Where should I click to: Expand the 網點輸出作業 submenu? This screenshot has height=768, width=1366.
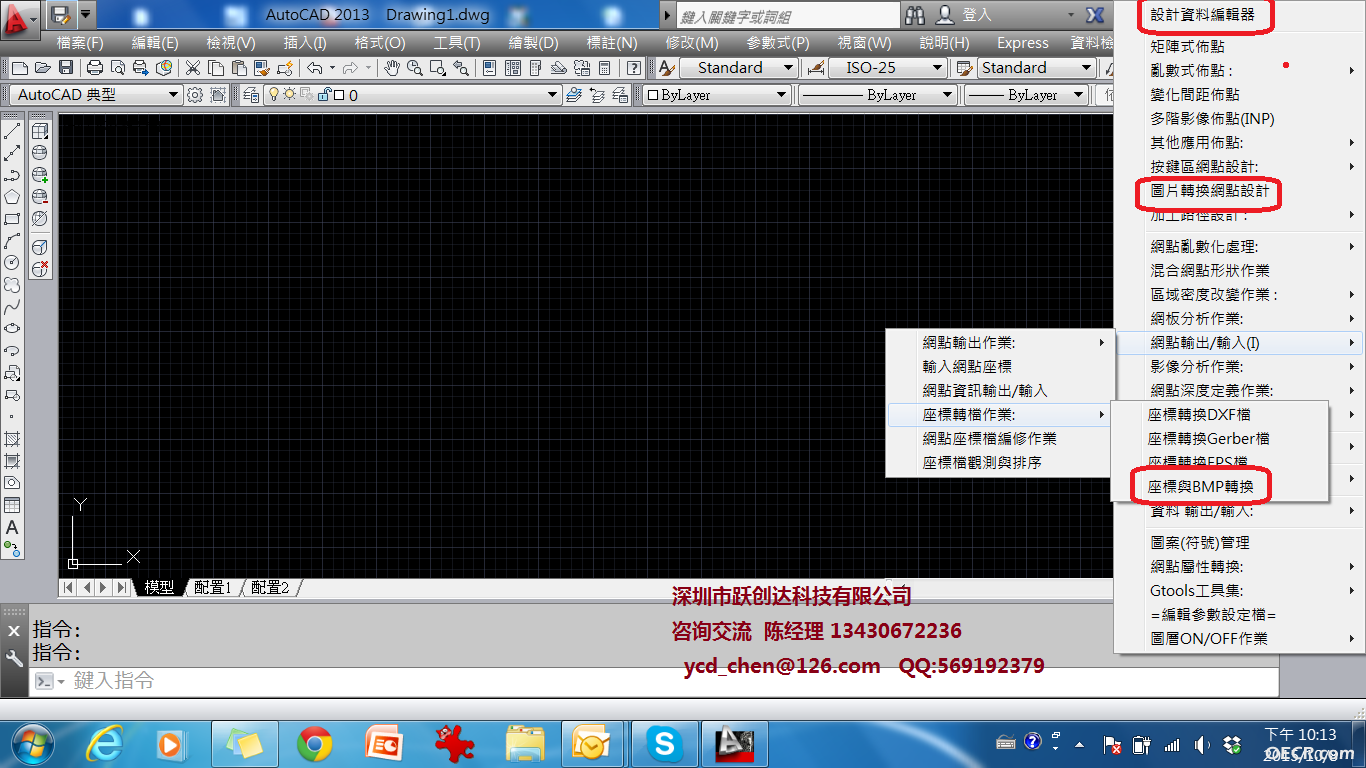click(1000, 343)
